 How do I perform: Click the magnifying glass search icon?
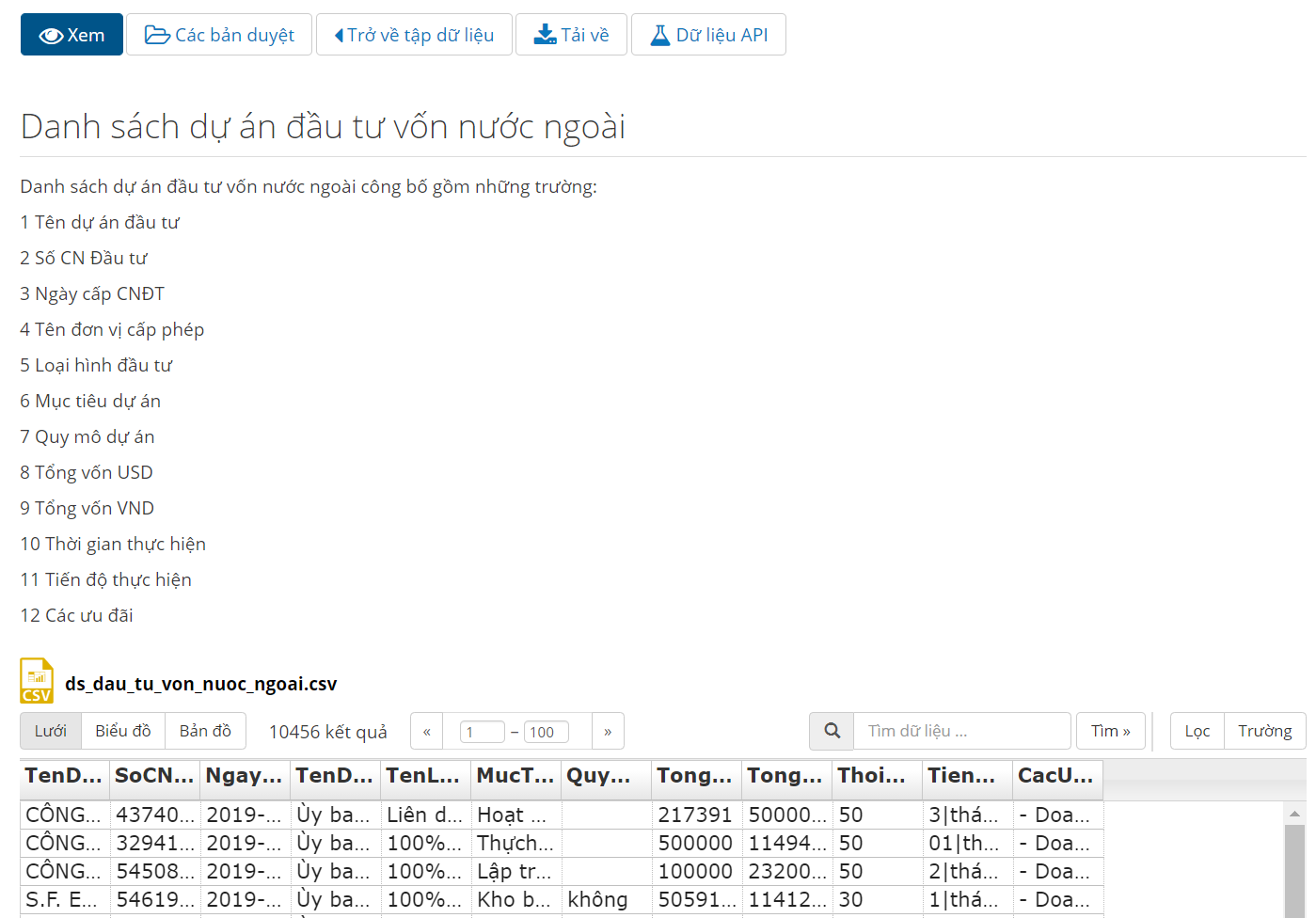[x=832, y=731]
